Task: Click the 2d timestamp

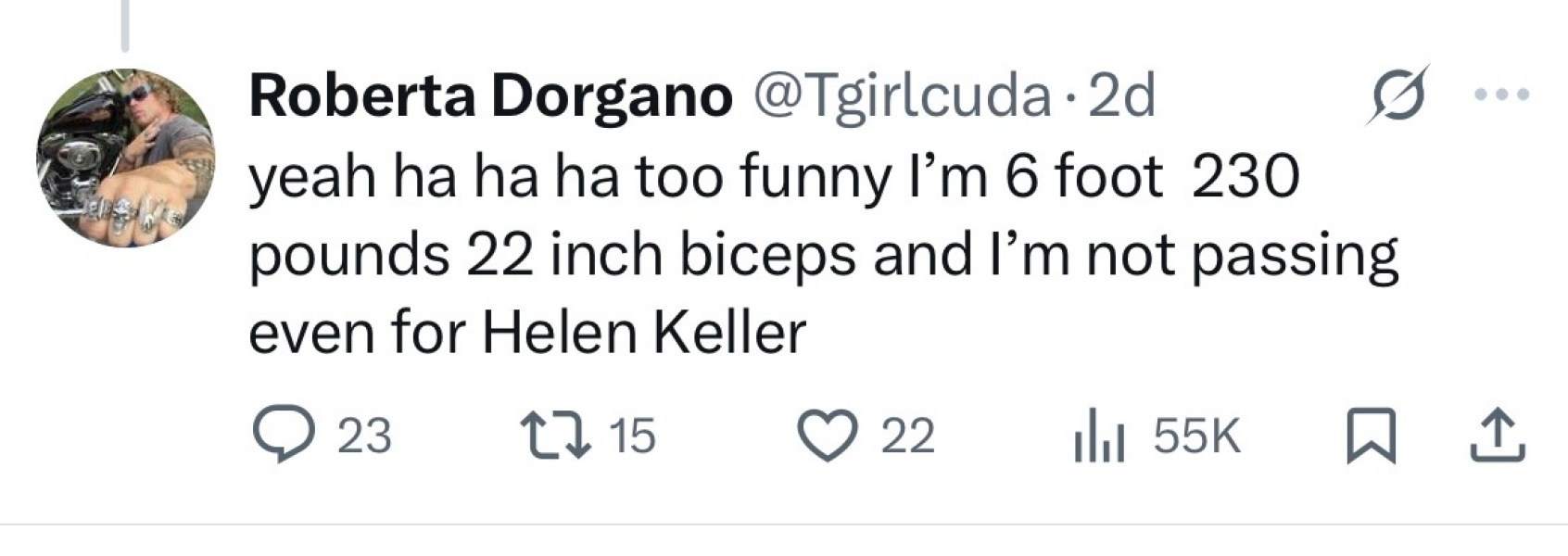Action: tap(1122, 95)
